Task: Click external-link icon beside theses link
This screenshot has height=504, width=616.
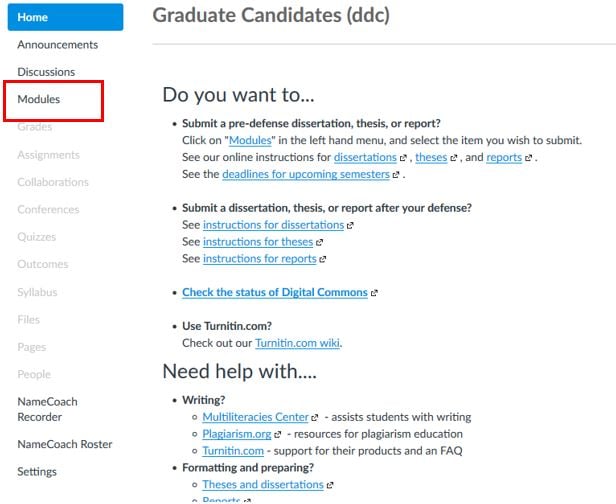Action: (453, 158)
